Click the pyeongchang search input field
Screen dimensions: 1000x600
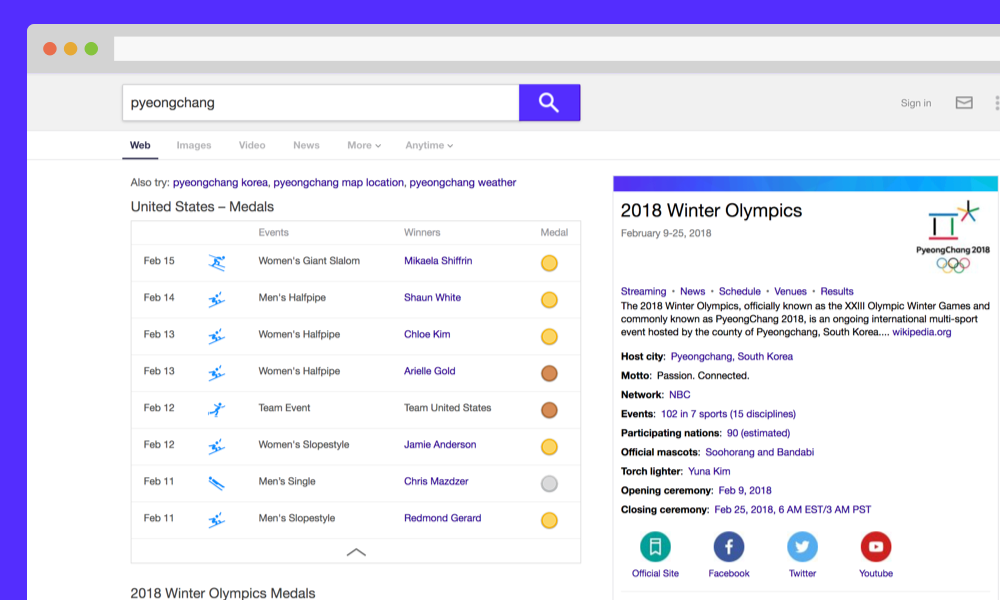321,103
